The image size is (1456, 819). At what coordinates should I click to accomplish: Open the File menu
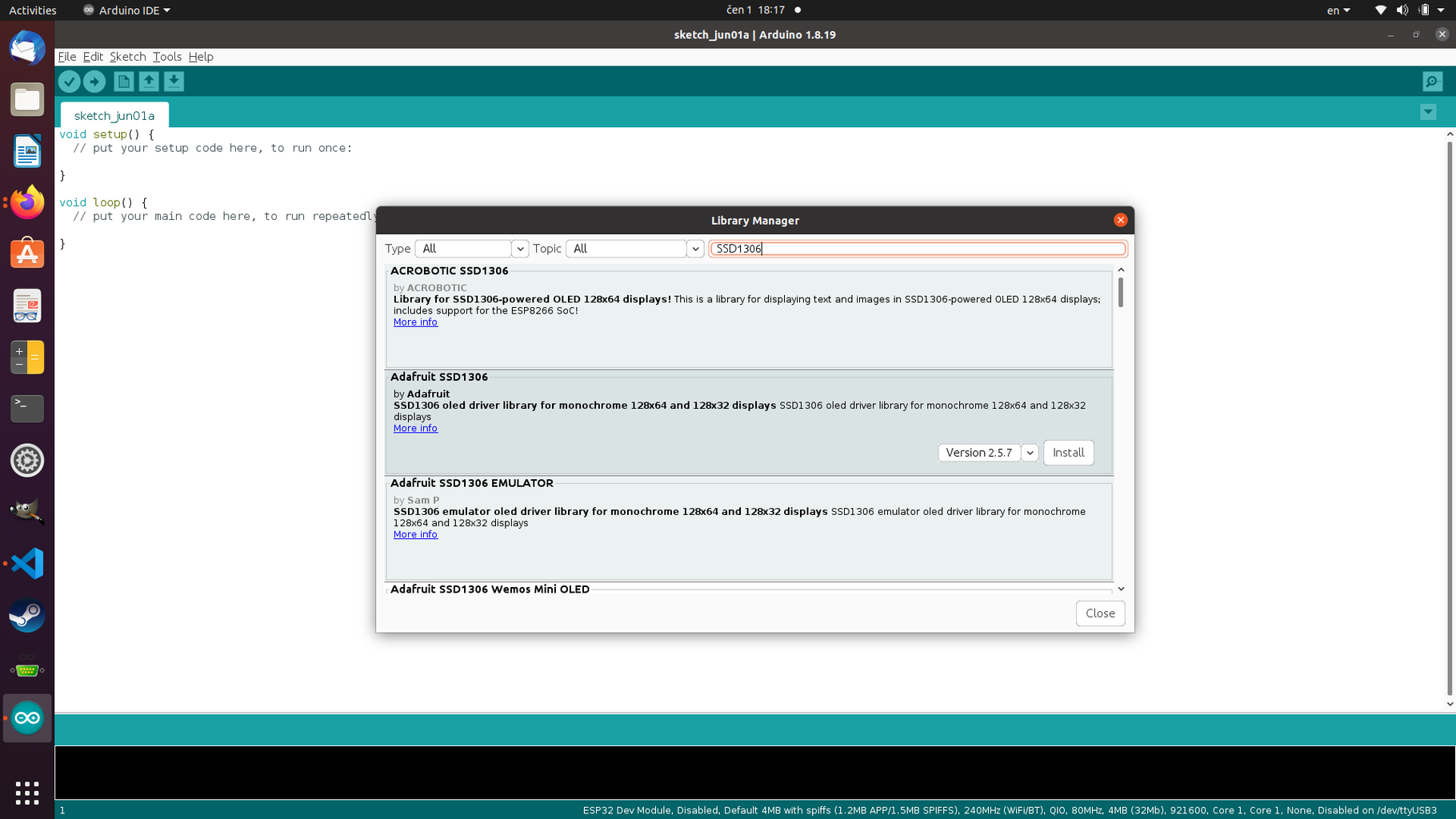66,57
